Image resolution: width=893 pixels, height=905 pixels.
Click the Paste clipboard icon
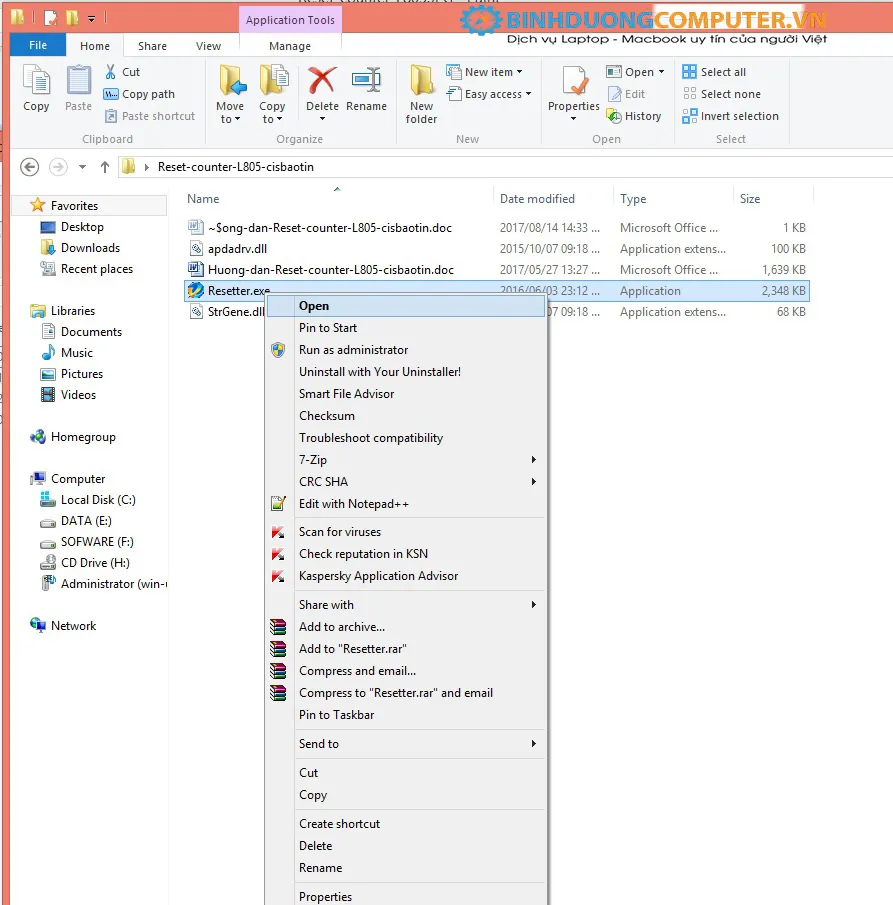coord(79,80)
